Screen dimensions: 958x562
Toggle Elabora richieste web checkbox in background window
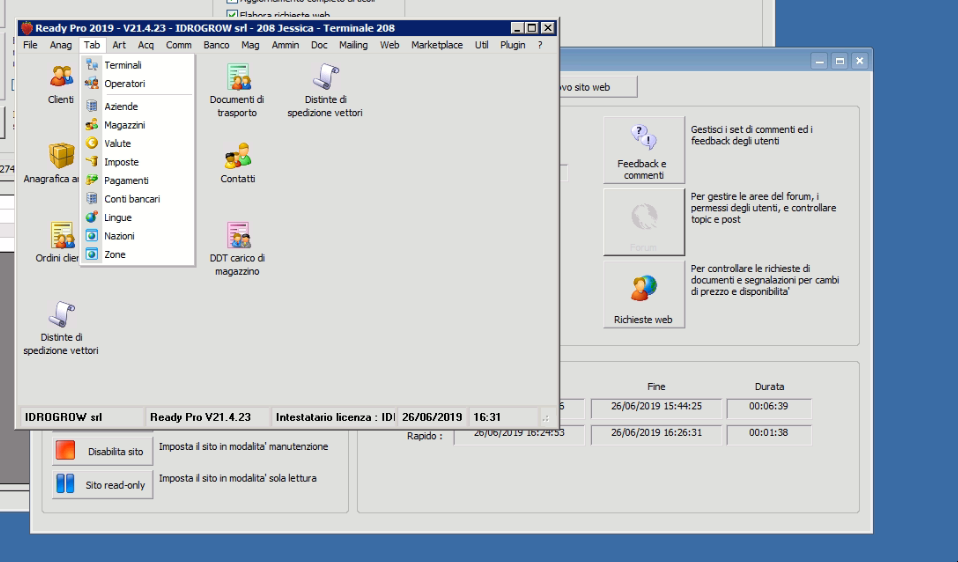232,15
